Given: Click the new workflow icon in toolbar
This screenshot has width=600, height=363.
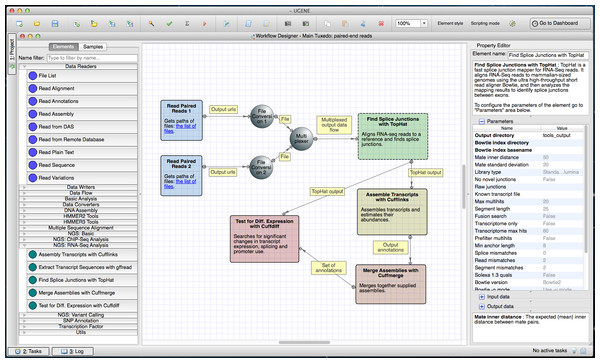Looking at the screenshot, I should [19, 24].
